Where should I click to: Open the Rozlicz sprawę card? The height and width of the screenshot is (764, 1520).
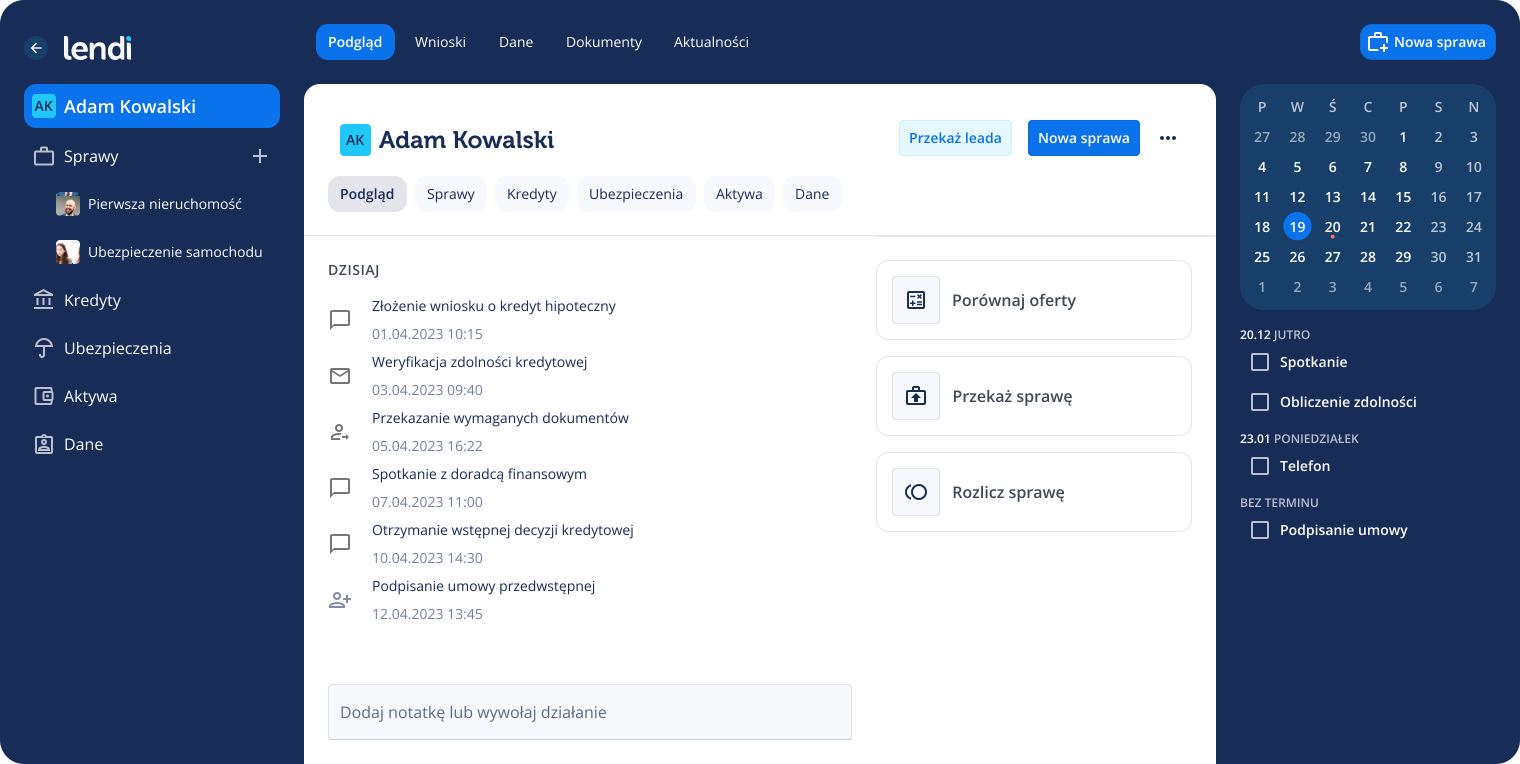[x=1034, y=492]
